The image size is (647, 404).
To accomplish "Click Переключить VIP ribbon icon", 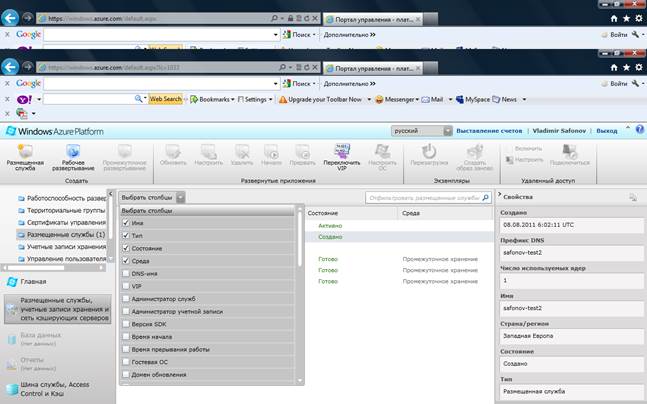I will [x=342, y=157].
